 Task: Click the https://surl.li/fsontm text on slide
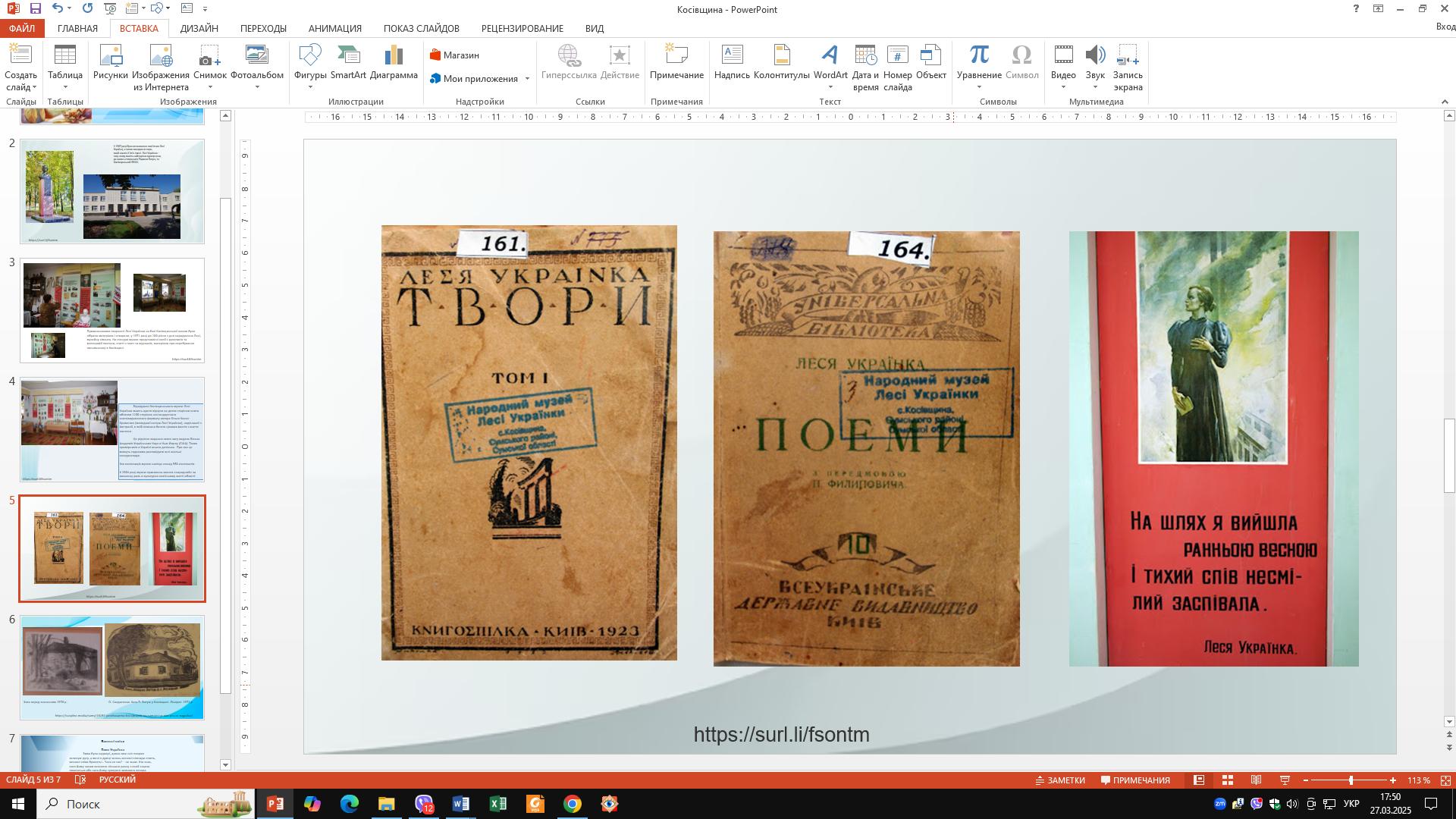click(x=781, y=734)
